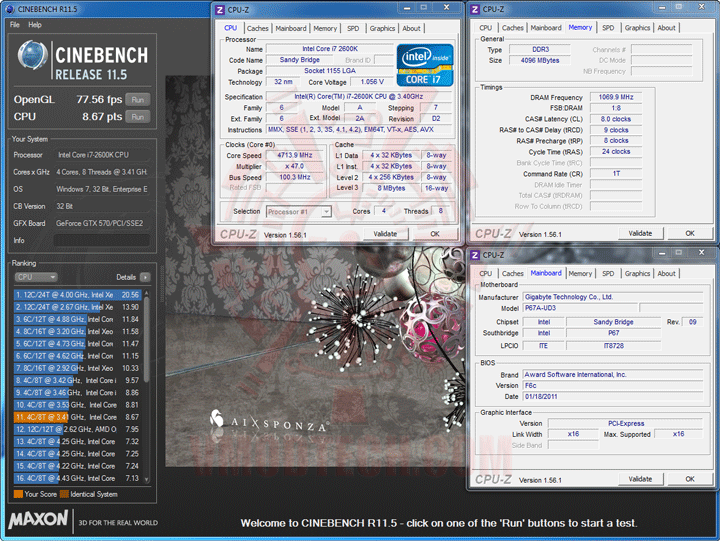This screenshot has height=541, width=720.
Task: Click the orange Your Score legend swatch
Action: (x=18, y=494)
